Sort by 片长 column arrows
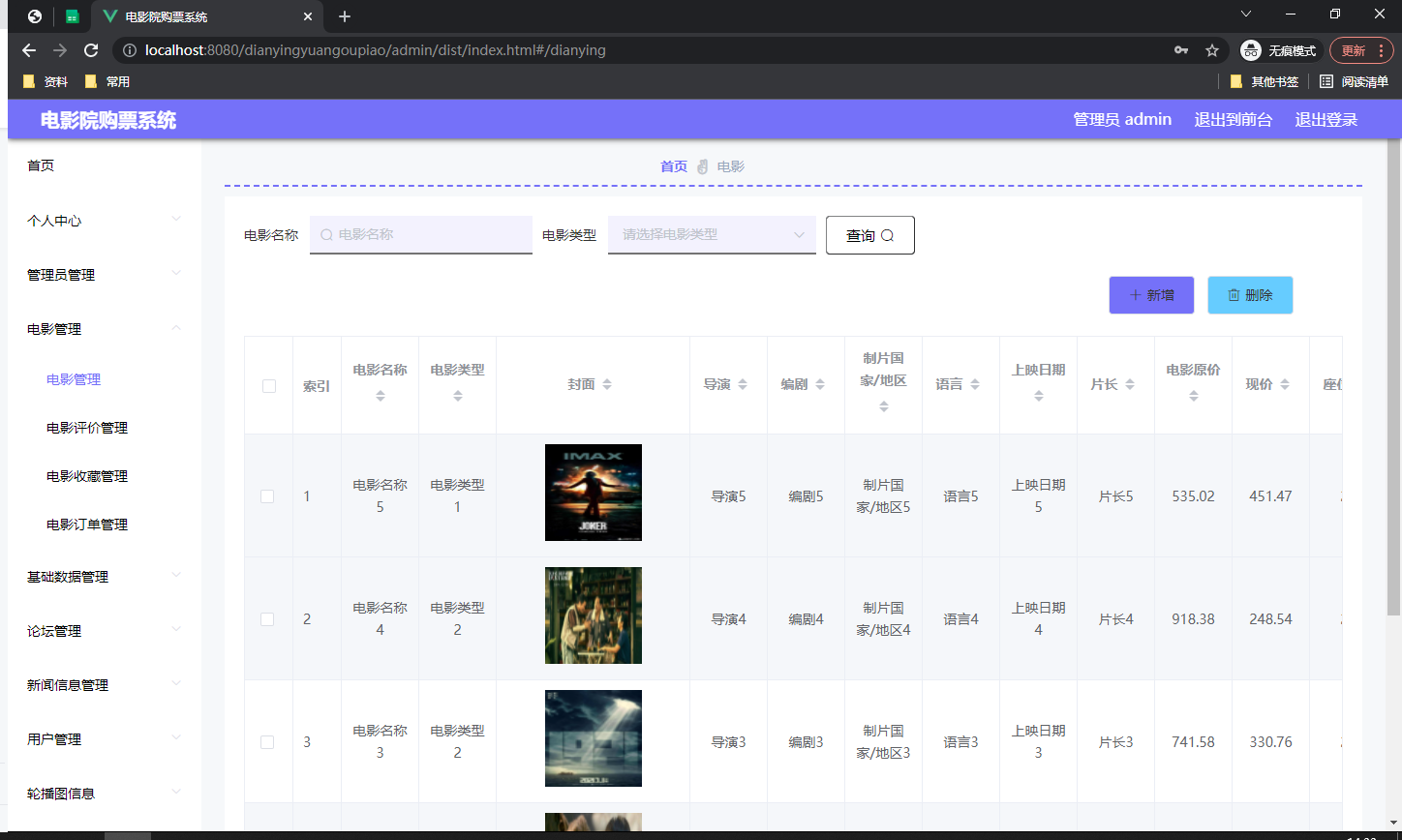 (1130, 384)
